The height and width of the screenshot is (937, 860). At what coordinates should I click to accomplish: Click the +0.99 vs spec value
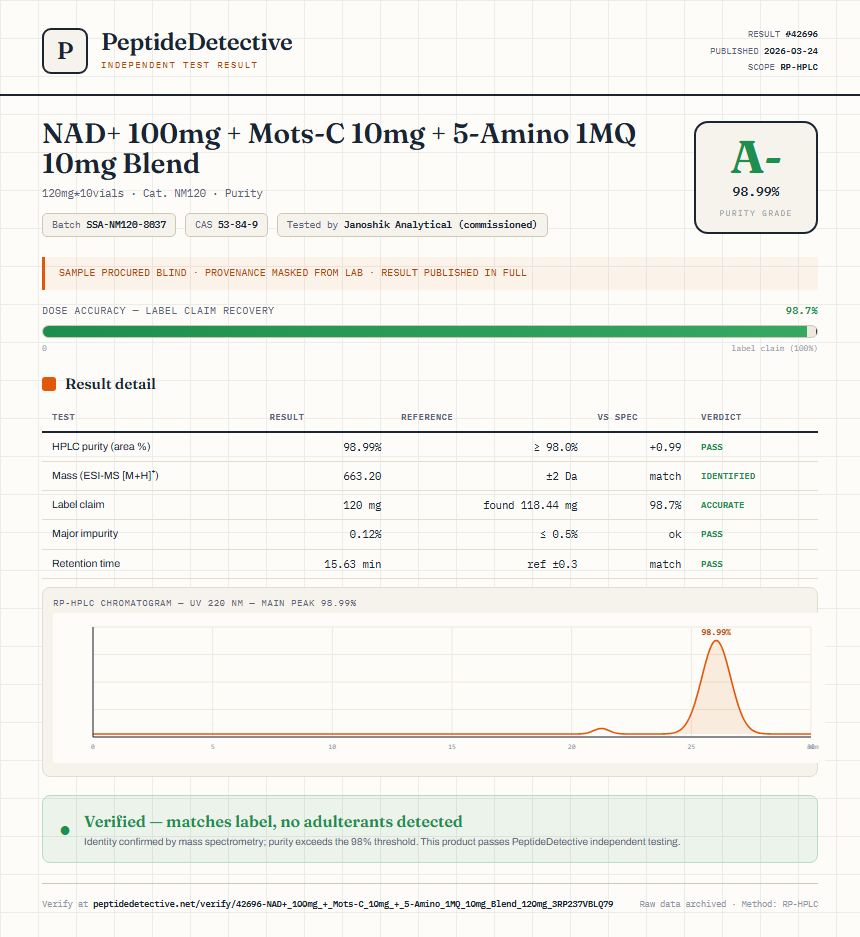click(665, 447)
